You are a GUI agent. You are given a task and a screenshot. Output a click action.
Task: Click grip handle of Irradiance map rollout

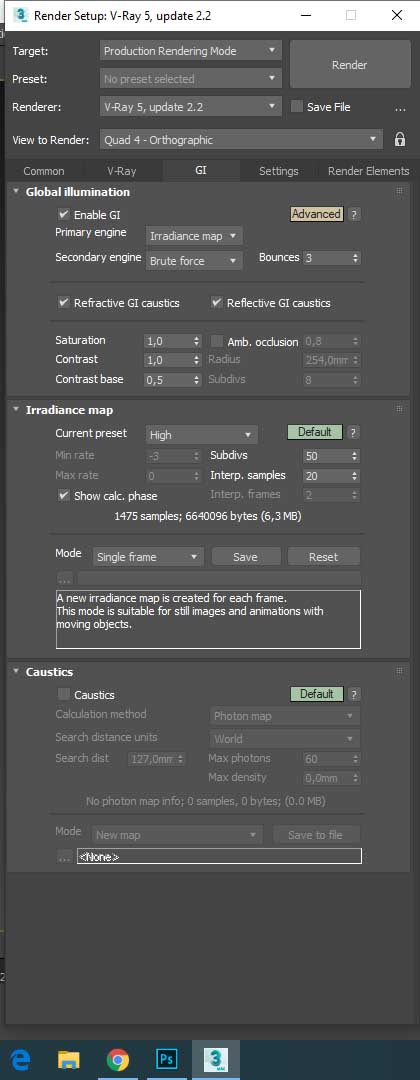click(399, 409)
